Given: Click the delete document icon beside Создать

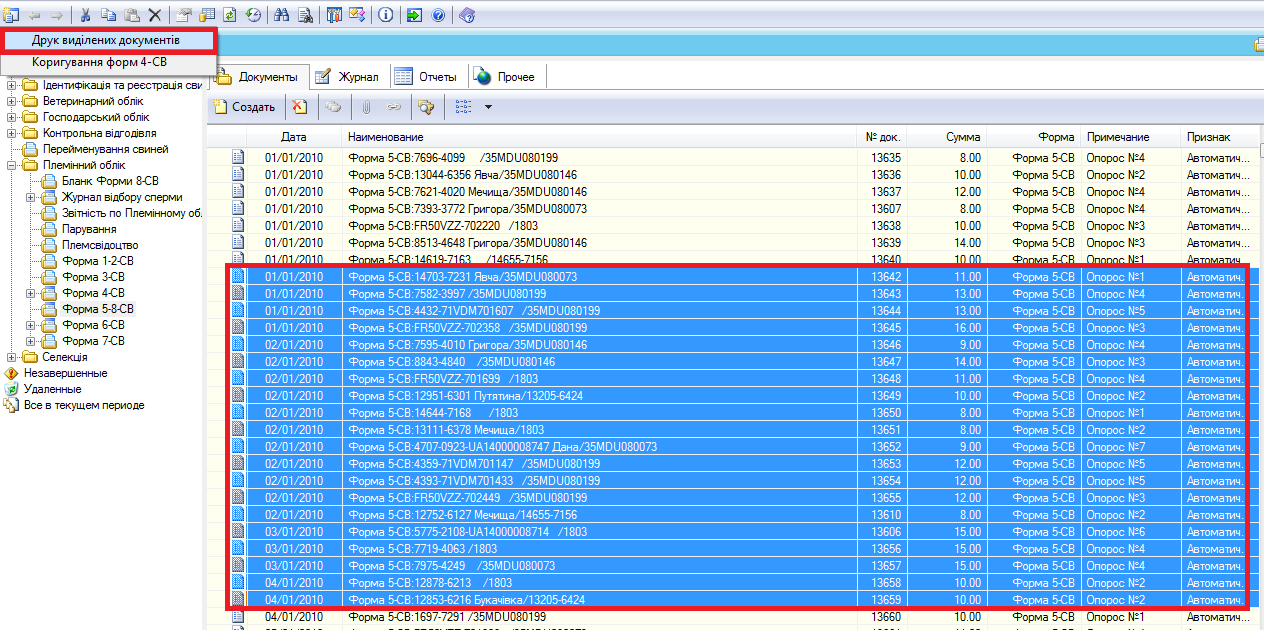Looking at the screenshot, I should click(298, 107).
